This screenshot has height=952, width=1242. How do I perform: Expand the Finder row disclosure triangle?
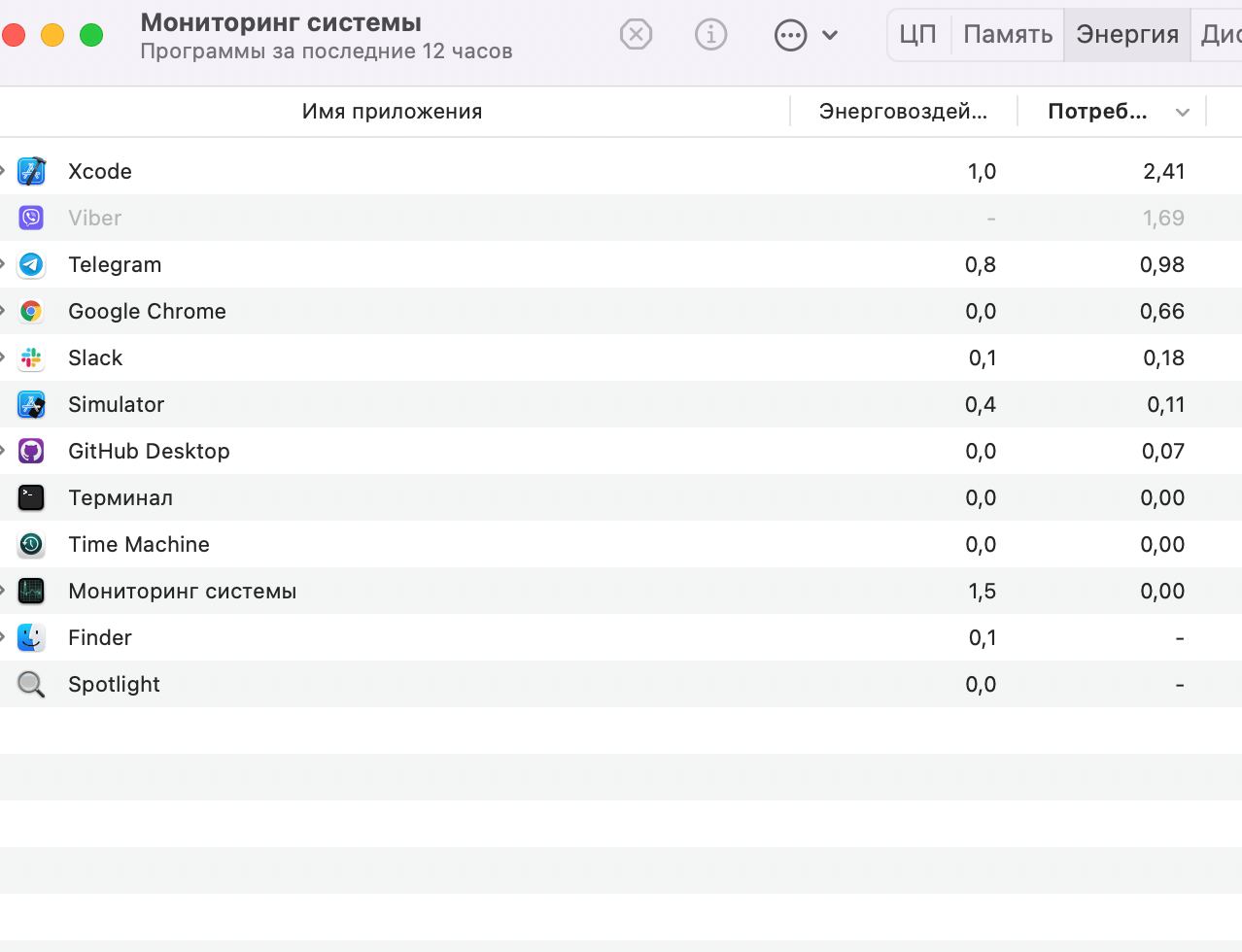tap(3, 637)
